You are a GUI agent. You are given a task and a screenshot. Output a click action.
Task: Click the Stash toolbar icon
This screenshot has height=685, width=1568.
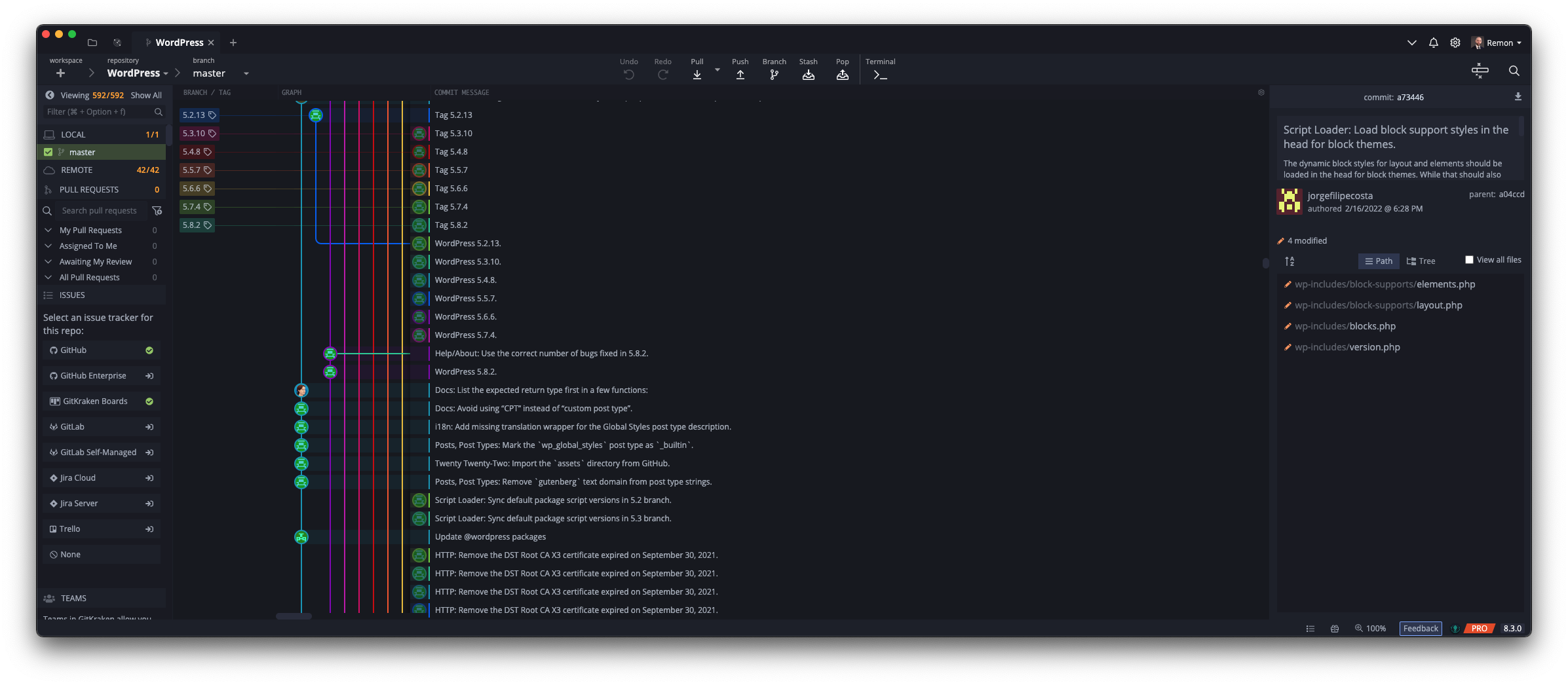pos(808,75)
